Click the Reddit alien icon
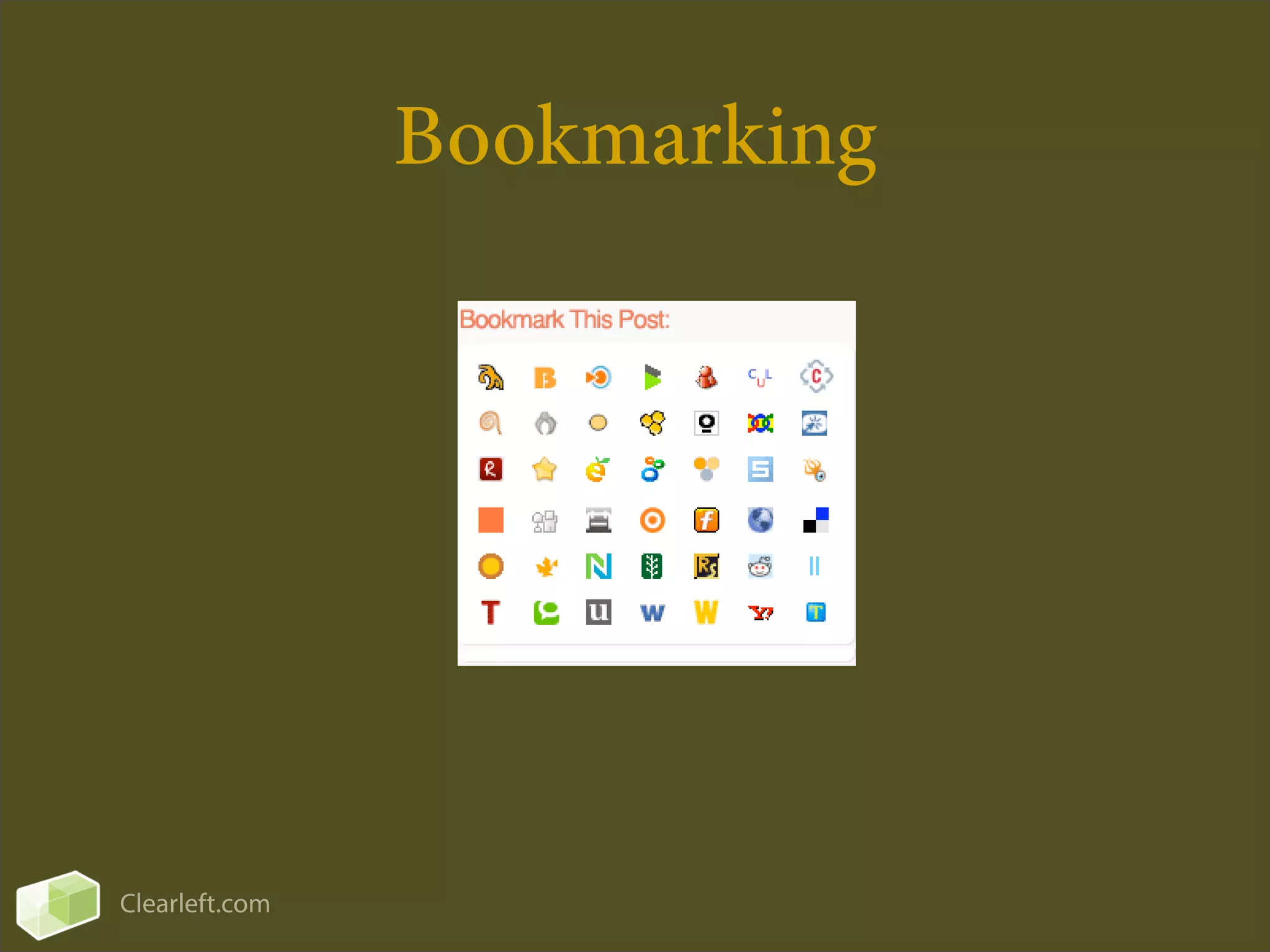 760,566
